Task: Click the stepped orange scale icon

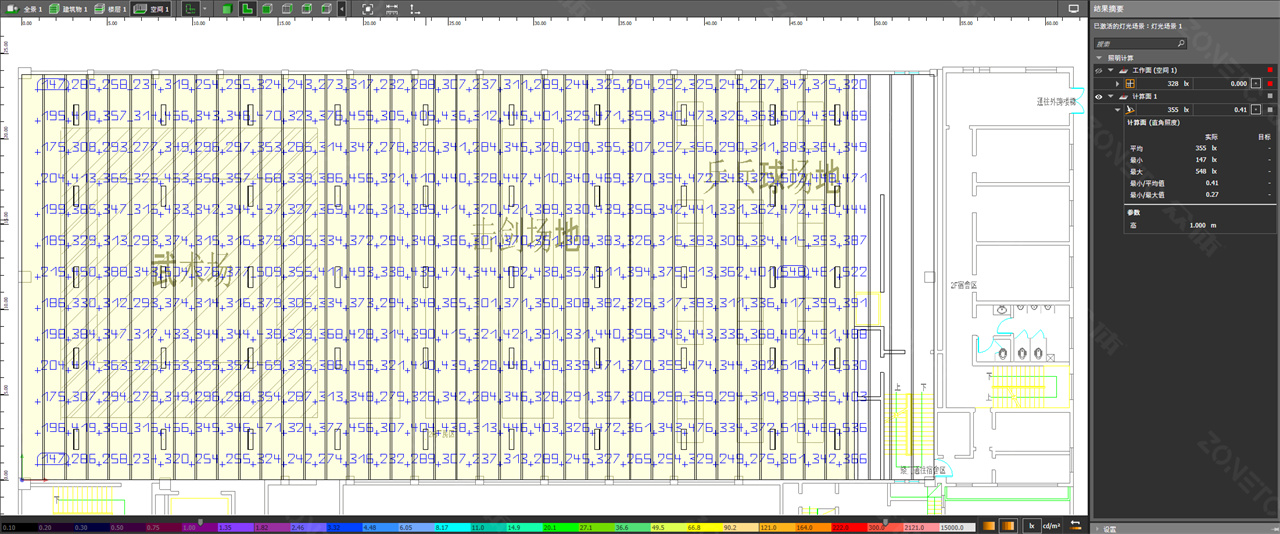Action: pyautogui.click(x=1008, y=526)
